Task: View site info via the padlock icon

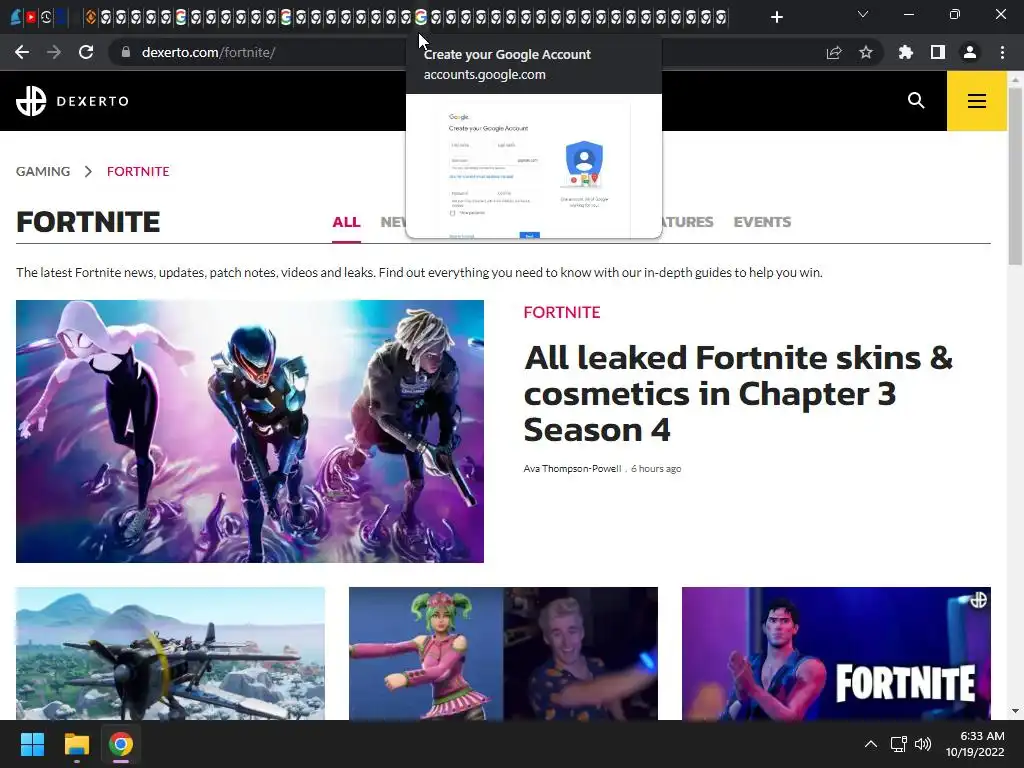Action: pos(126,52)
